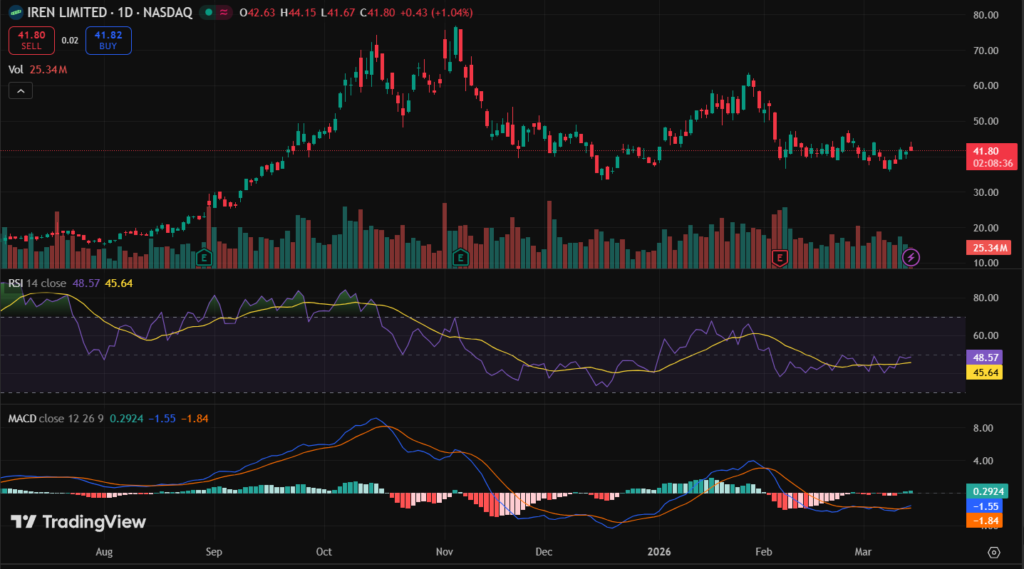Click the green market status dot
Screen dimensions: 1024x569
point(206,13)
